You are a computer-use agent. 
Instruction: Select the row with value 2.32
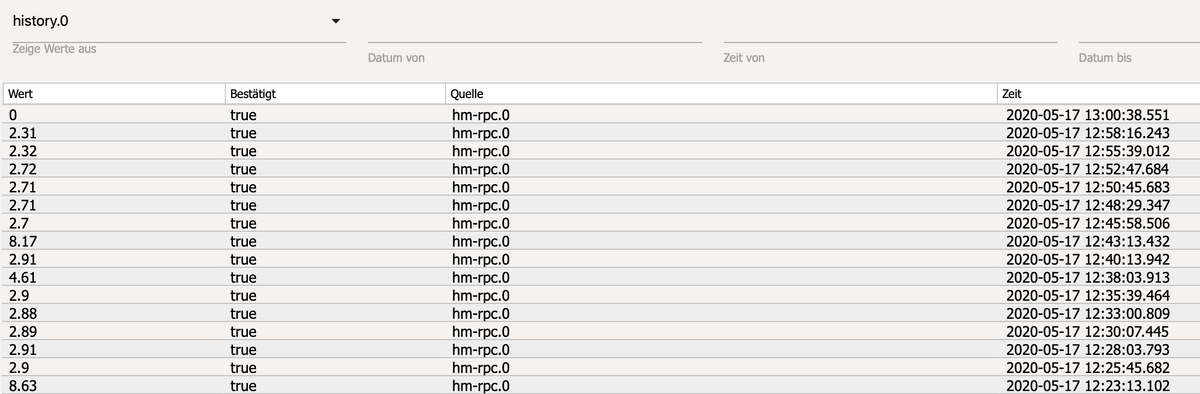click(600, 151)
